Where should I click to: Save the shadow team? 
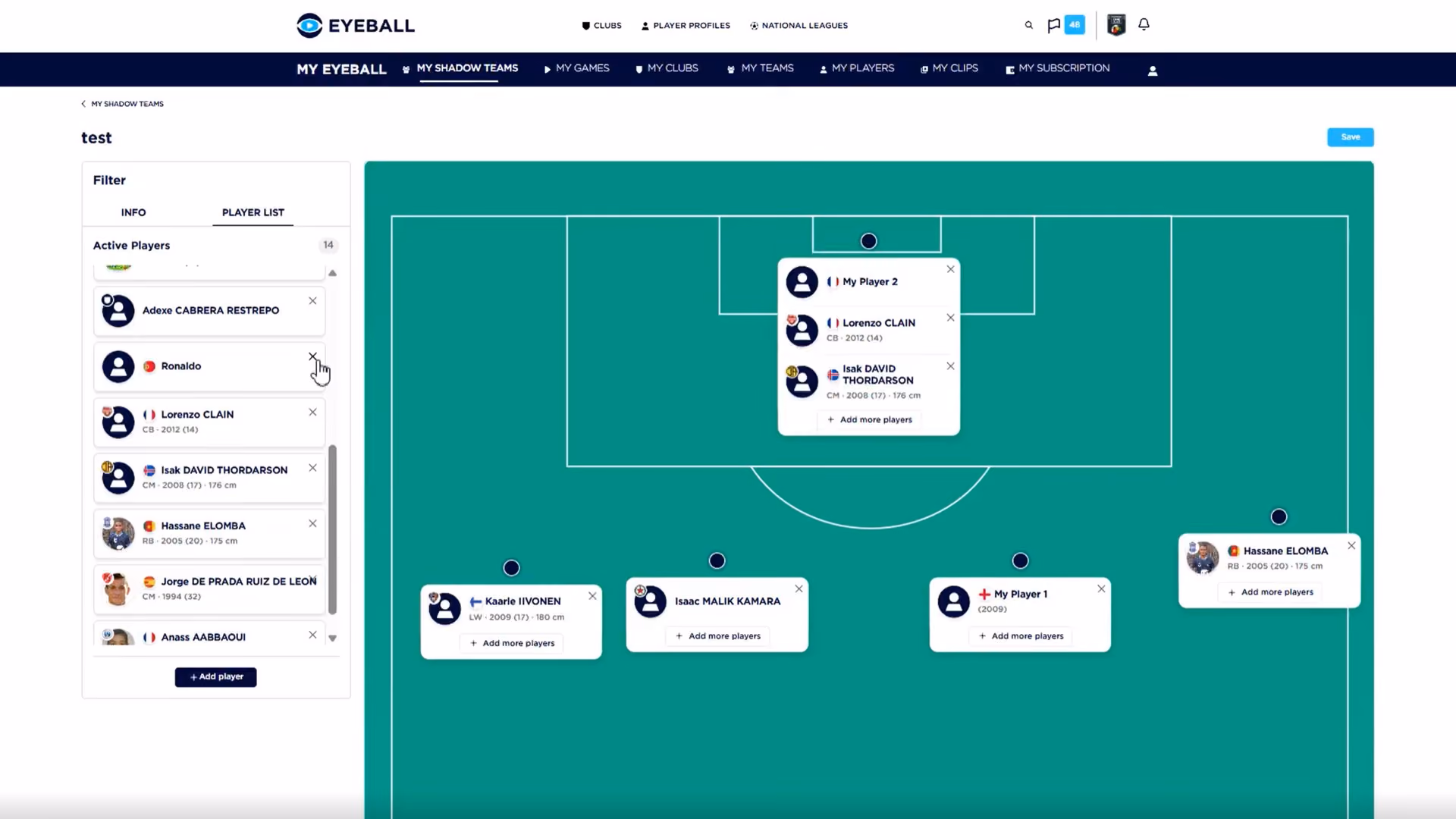(x=1351, y=137)
